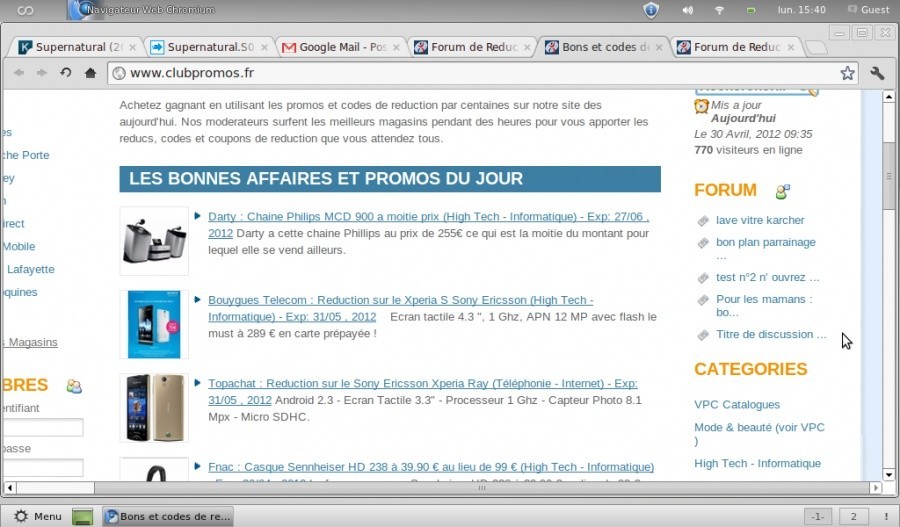Open the Chromium wrench settings menu
Image resolution: width=900 pixels, height=527 pixels.
click(877, 73)
